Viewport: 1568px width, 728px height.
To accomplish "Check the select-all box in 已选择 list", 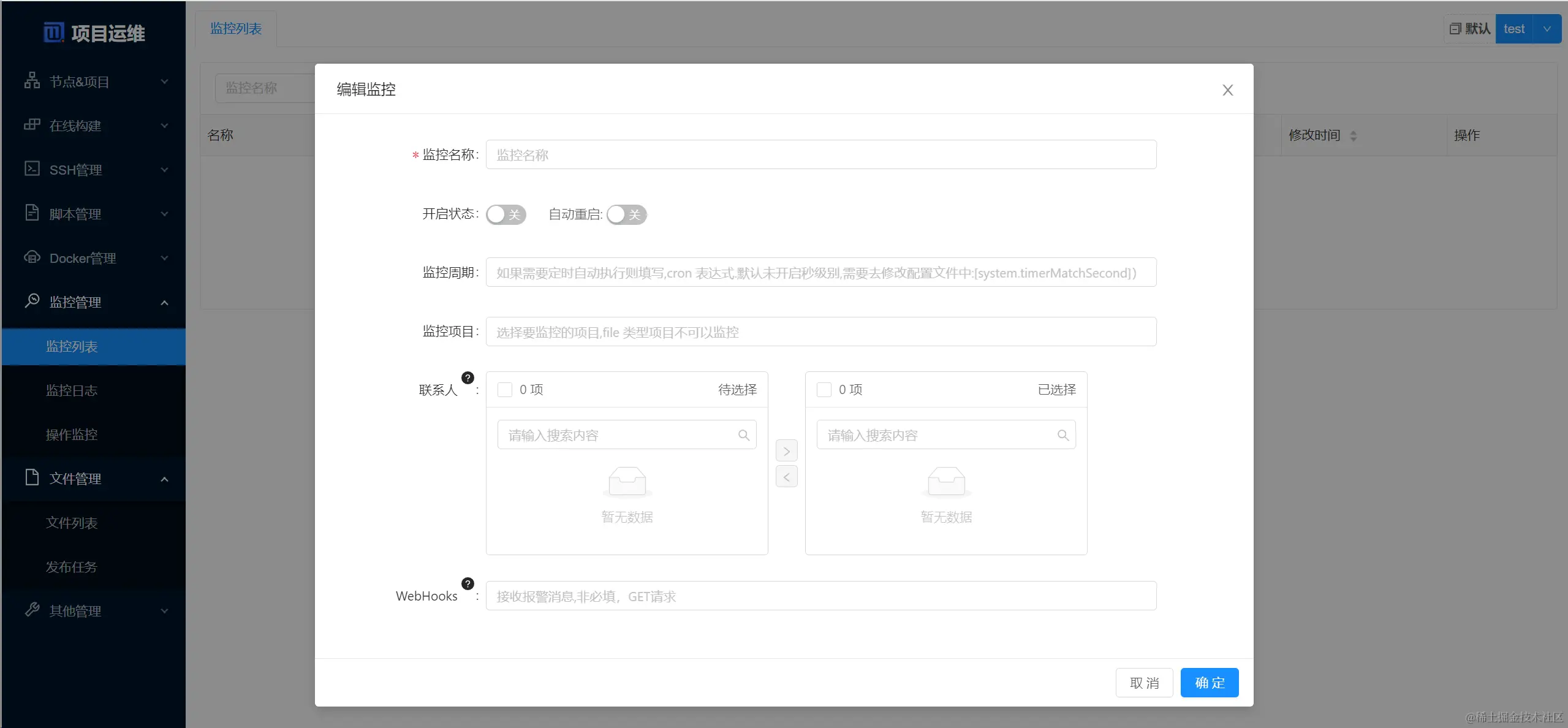I will tap(824, 390).
